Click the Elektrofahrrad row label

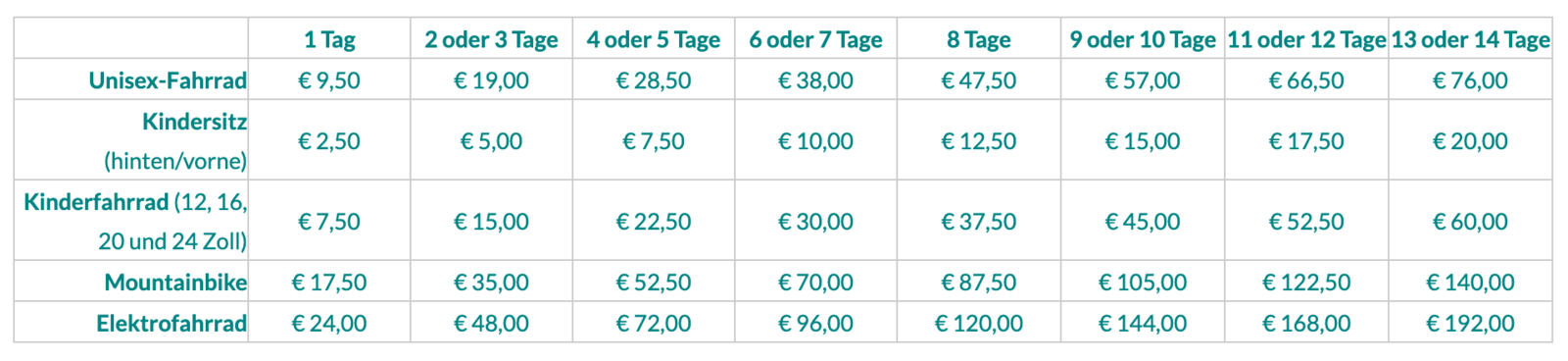171,324
